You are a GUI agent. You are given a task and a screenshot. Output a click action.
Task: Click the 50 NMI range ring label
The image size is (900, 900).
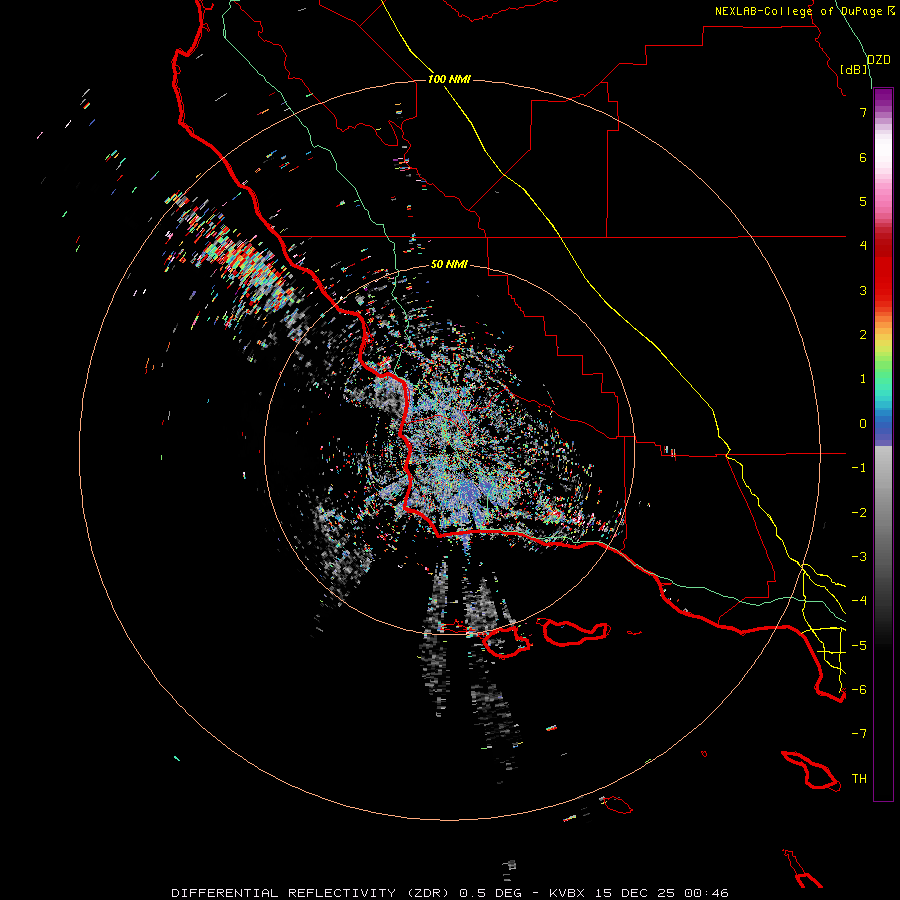449,264
